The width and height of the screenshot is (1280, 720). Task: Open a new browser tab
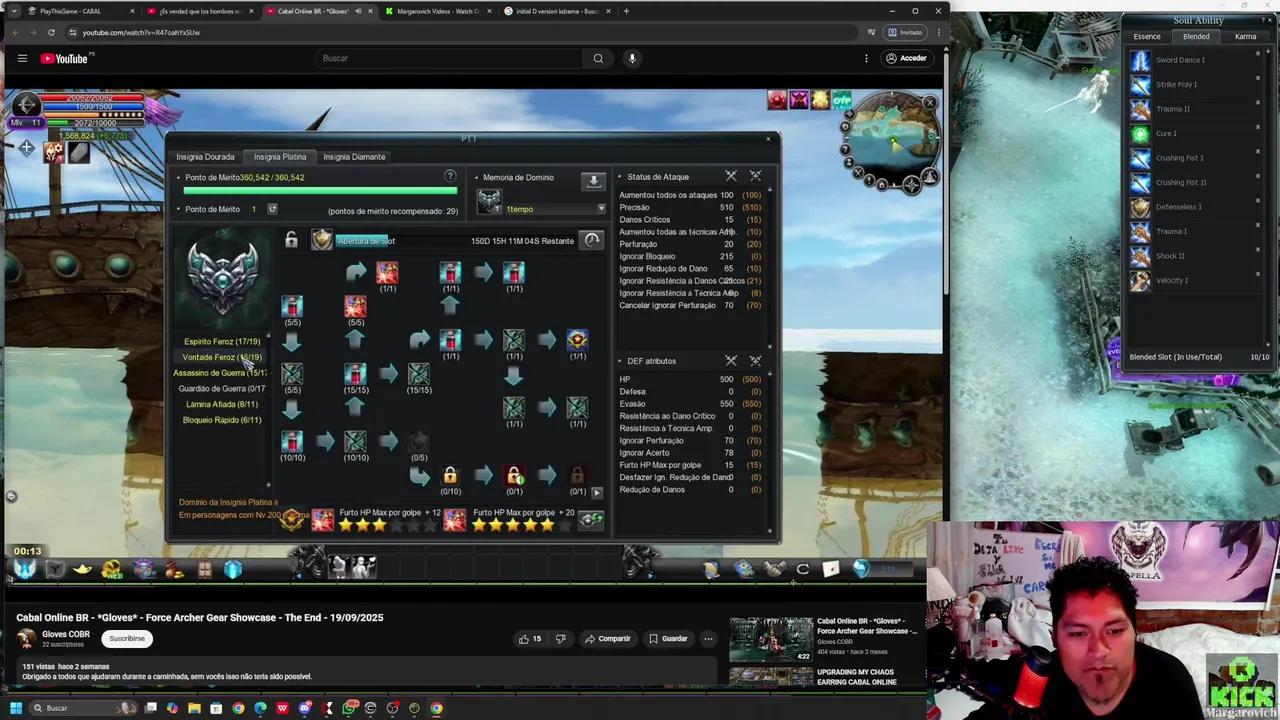pos(626,11)
